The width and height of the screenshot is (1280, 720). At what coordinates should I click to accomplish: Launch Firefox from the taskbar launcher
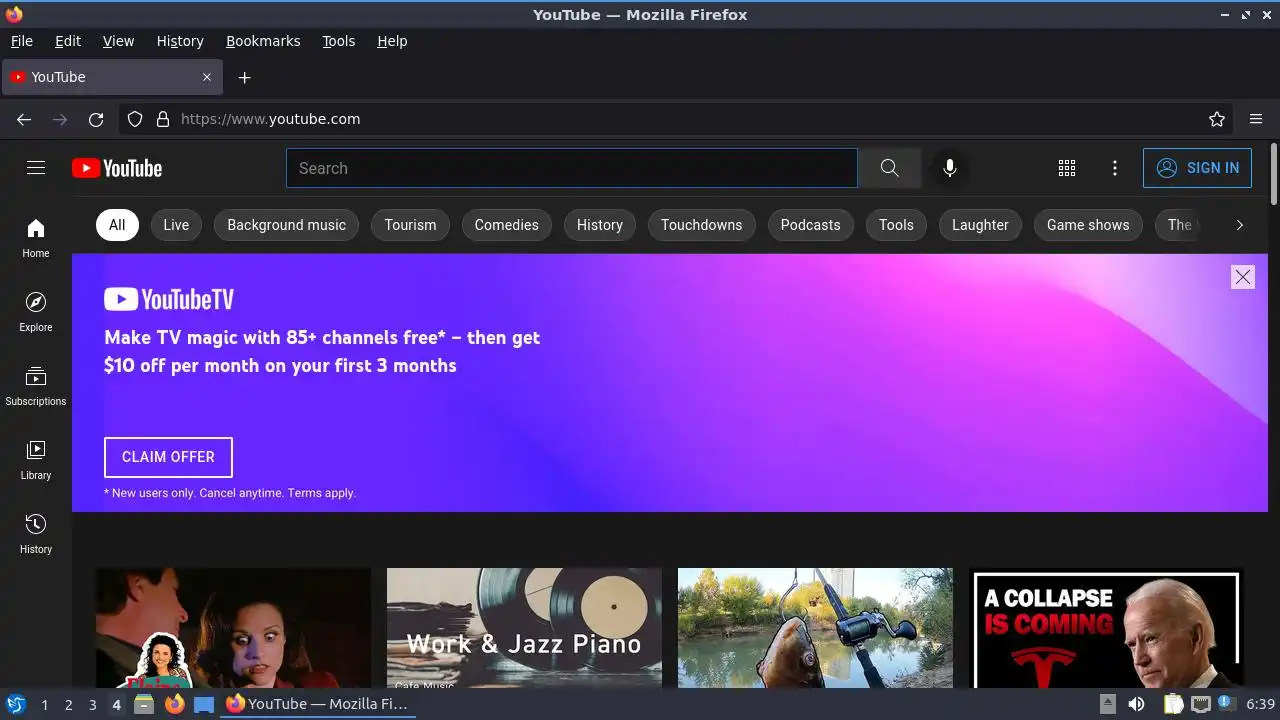coord(175,704)
